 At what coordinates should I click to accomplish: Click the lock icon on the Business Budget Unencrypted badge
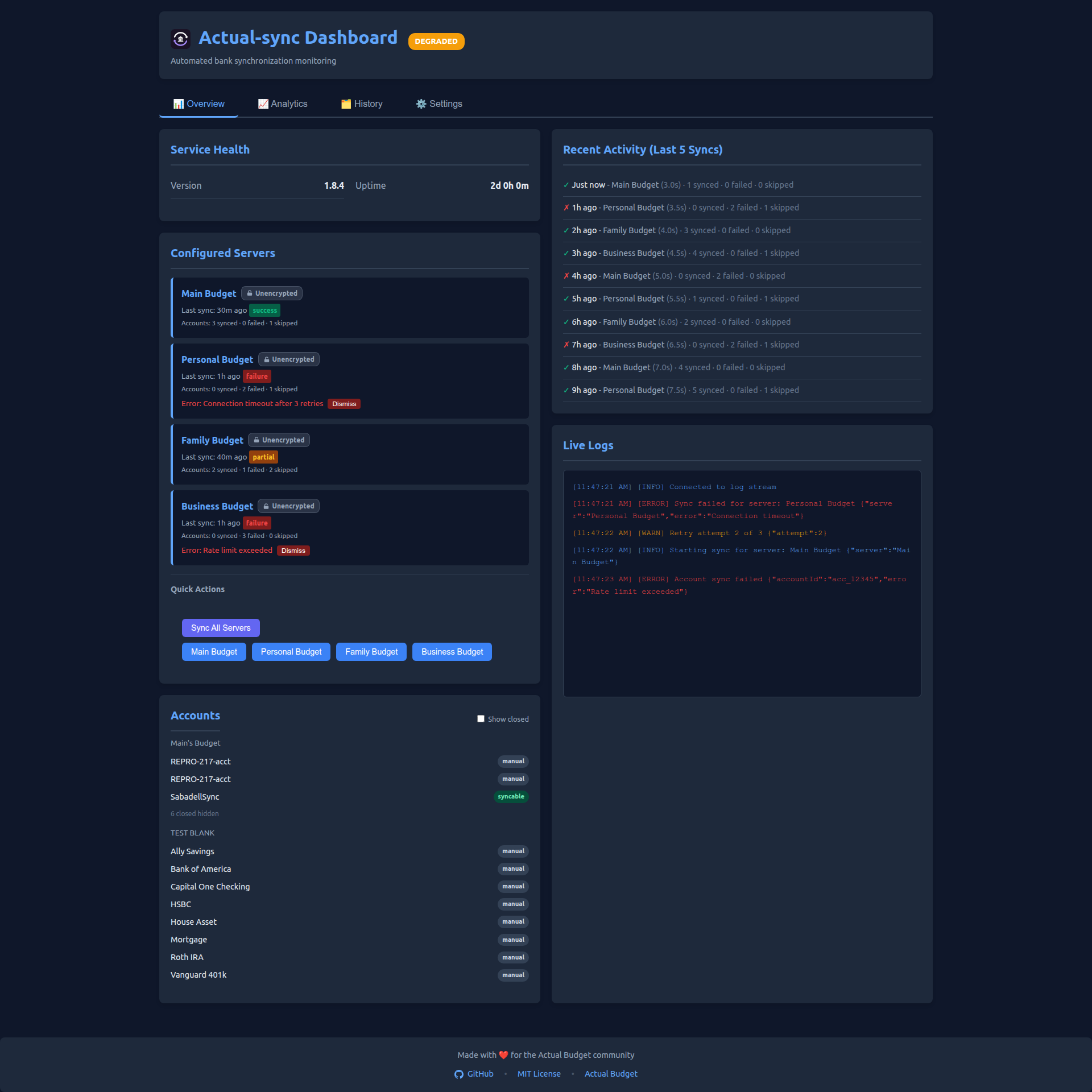point(266,506)
